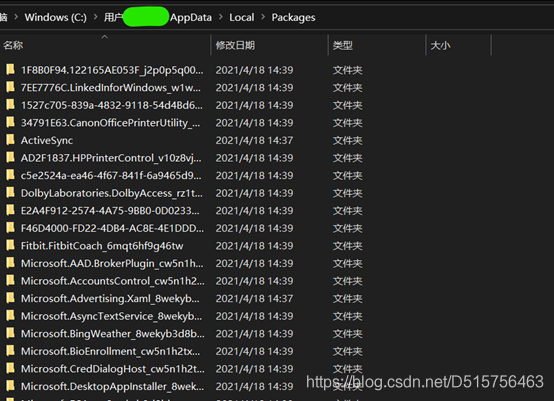Select the Microsoft.BingWeather_8wekyb3d8b... folder name
Viewport: 554px width, 401px height.
113,334
